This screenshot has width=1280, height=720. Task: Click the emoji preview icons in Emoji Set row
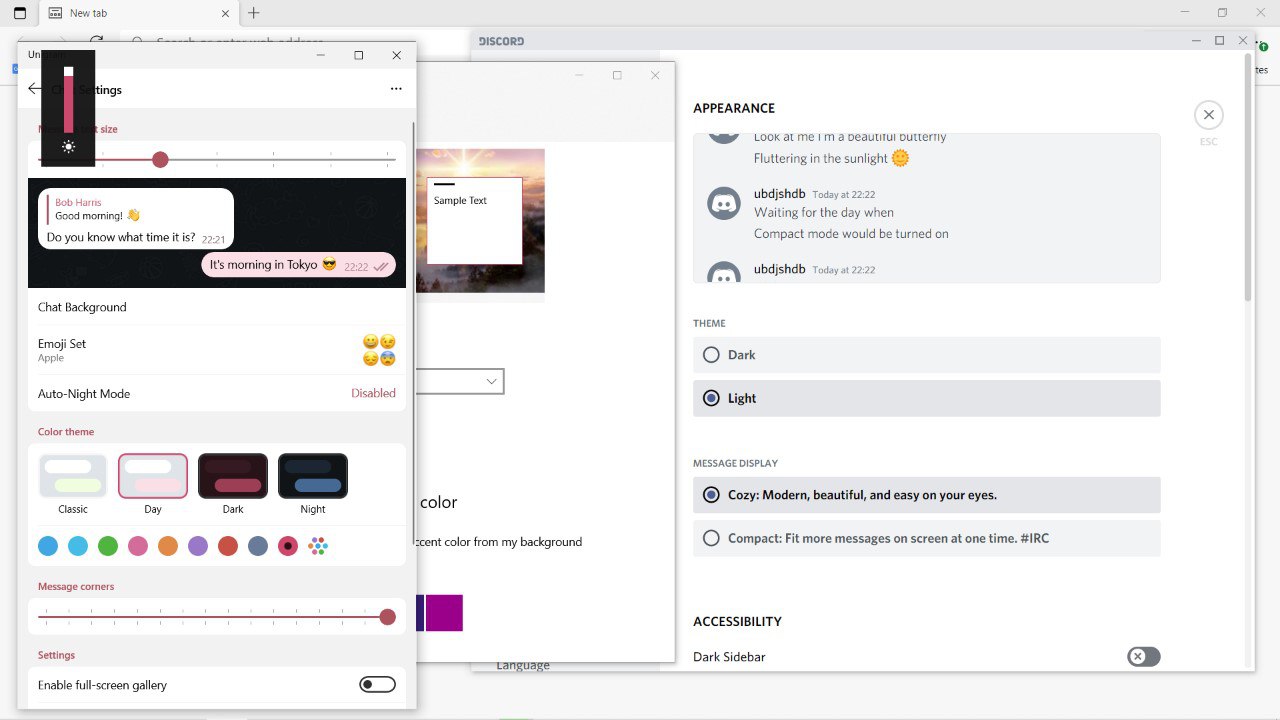pyautogui.click(x=379, y=350)
